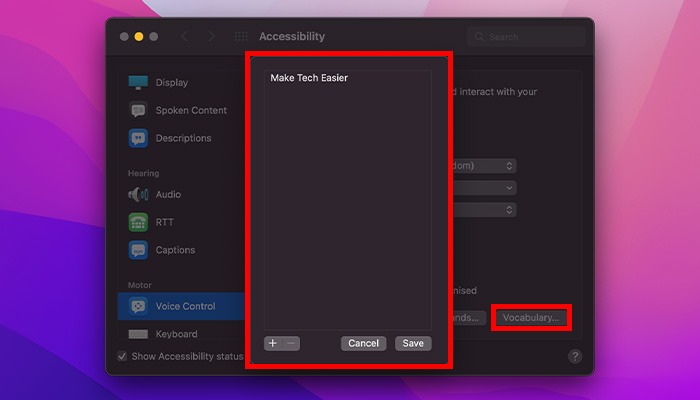Go back with the left chevron

point(185,37)
